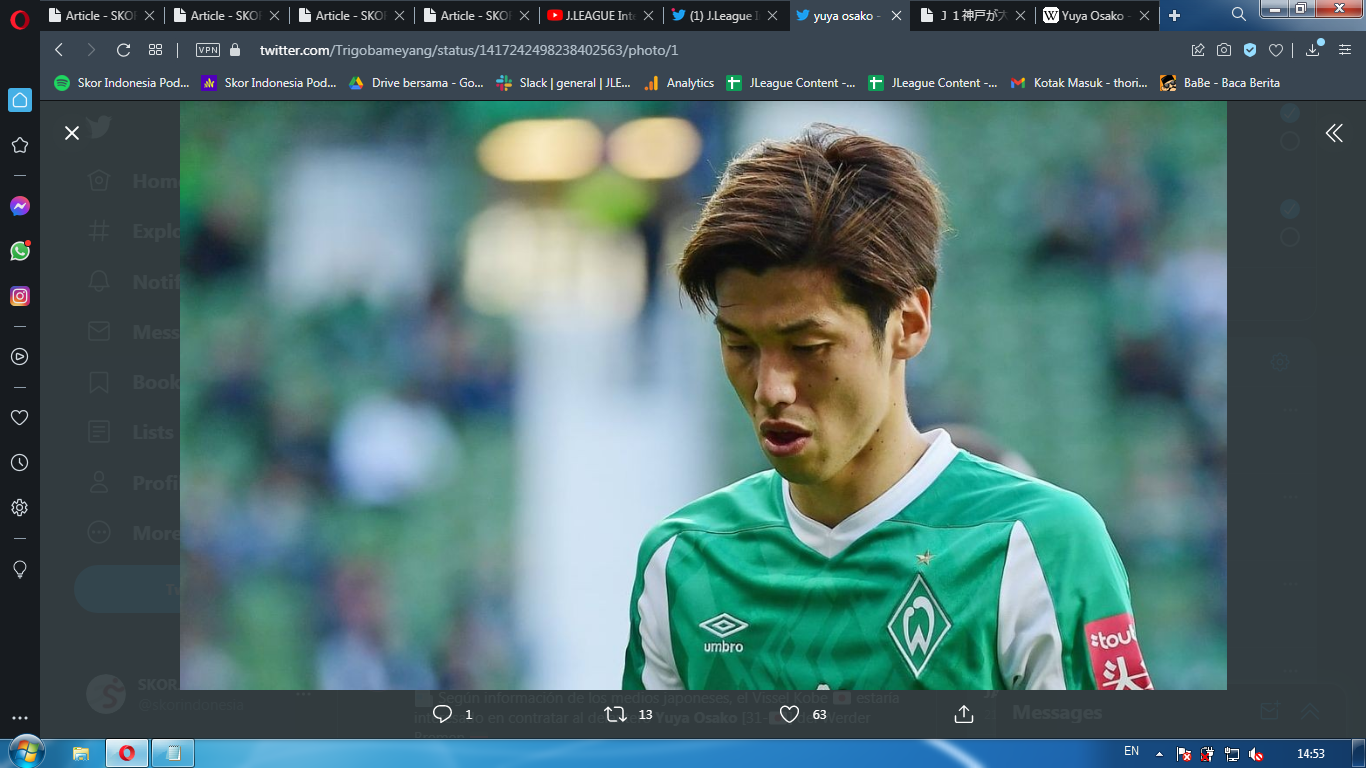Screen dimensions: 1366x768
Task: Switch to the J.LEAGUE YouTube tab
Action: pos(600,15)
